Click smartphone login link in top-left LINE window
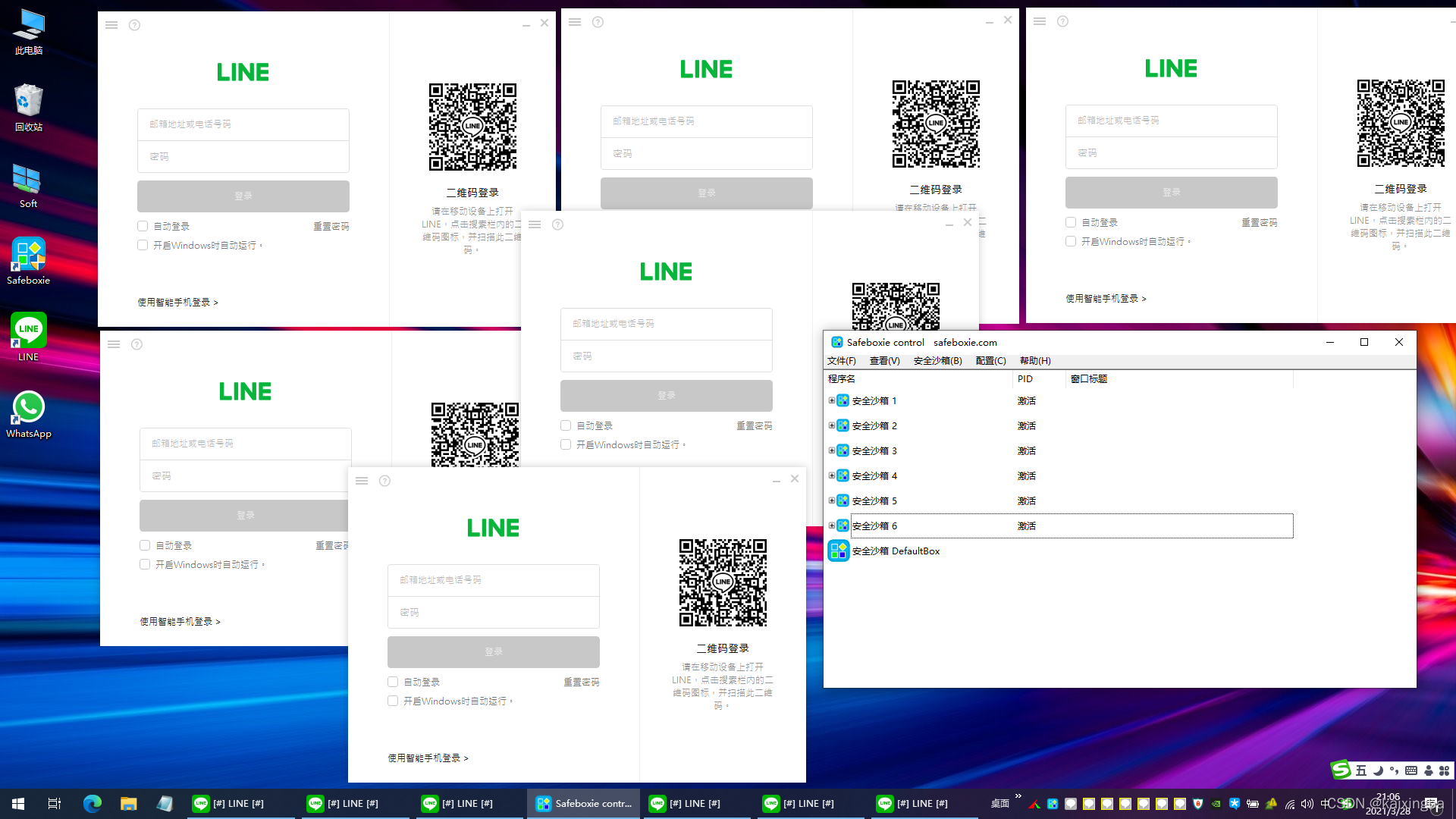 coord(177,303)
